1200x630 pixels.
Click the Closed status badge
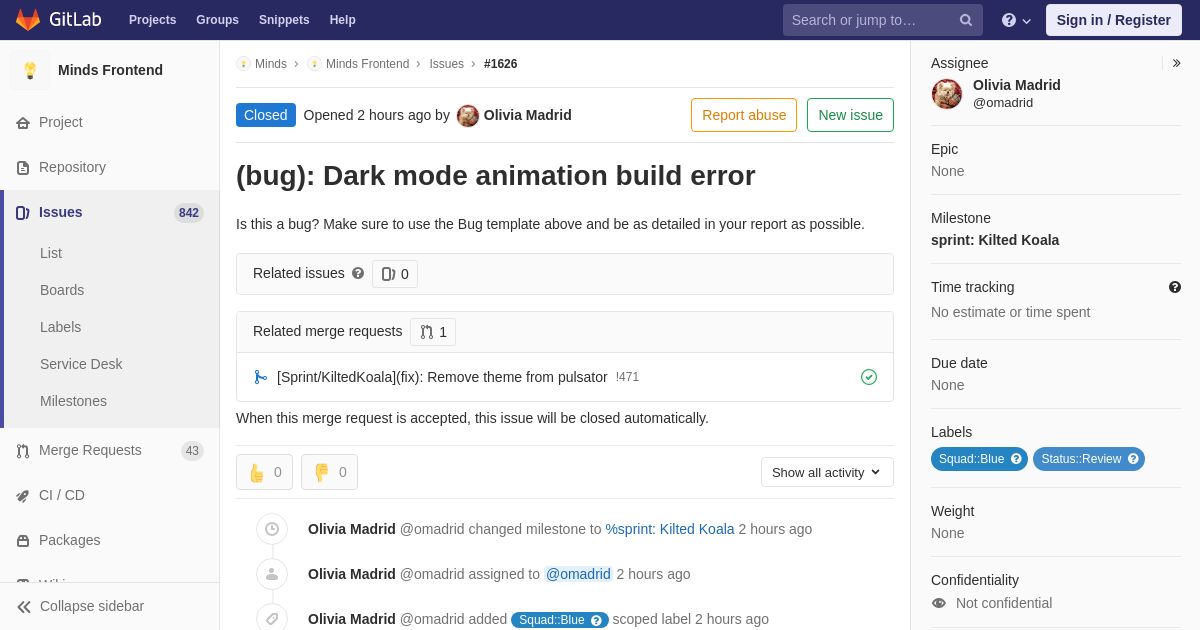pos(266,115)
